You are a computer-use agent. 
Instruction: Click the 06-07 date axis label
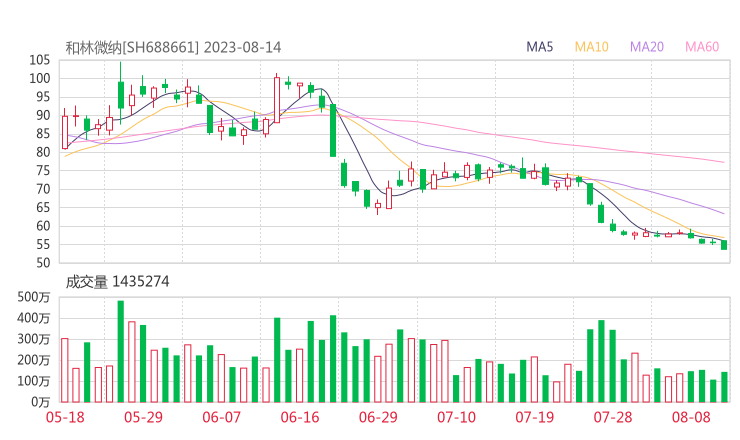point(221,417)
